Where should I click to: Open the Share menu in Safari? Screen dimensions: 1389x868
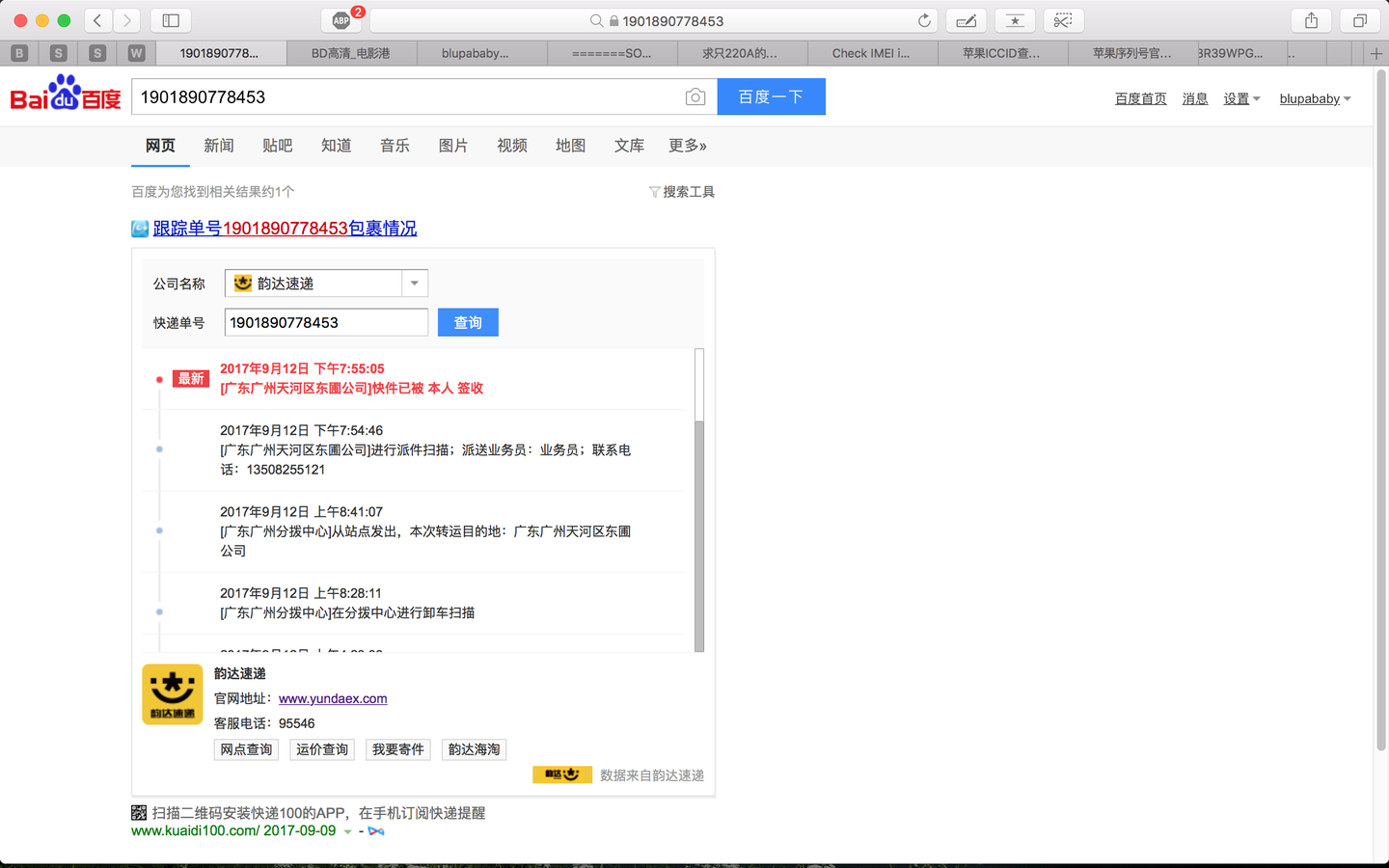coord(1311,20)
